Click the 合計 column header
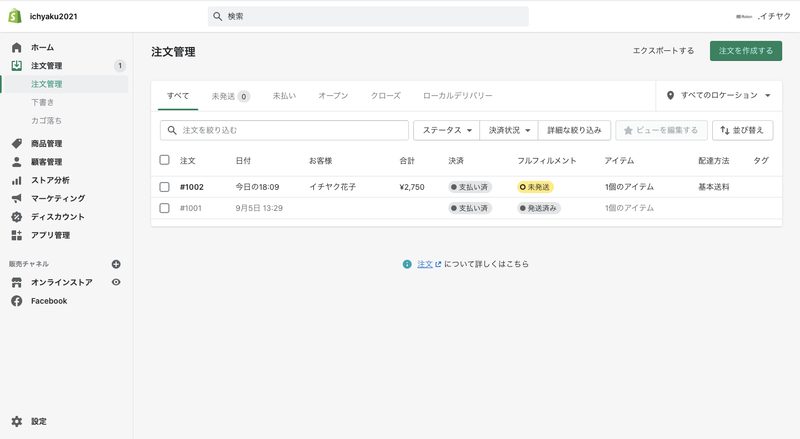Image resolution: width=800 pixels, height=439 pixels. pos(407,160)
